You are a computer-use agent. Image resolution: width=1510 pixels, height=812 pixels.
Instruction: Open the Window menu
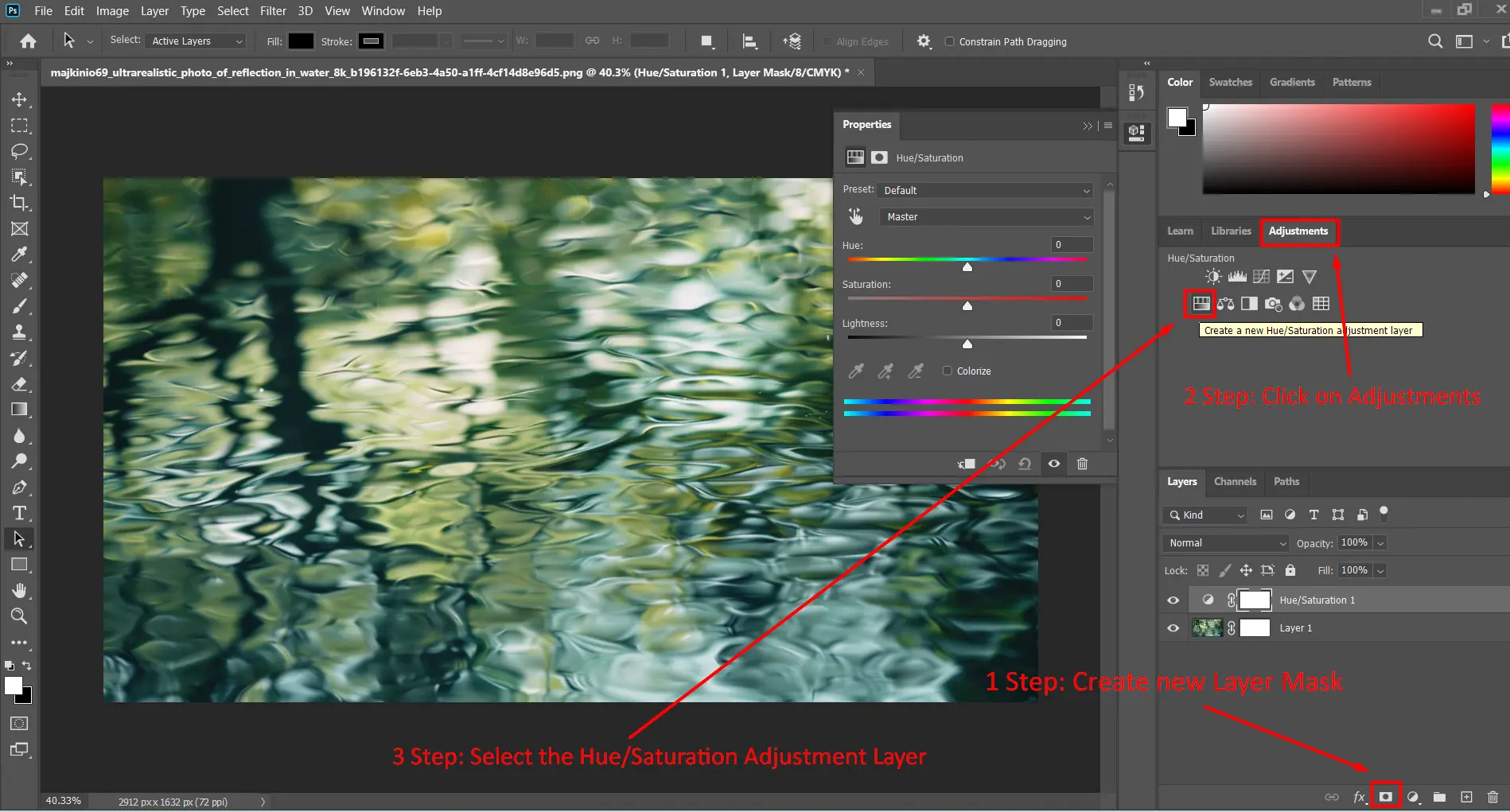coord(383,11)
